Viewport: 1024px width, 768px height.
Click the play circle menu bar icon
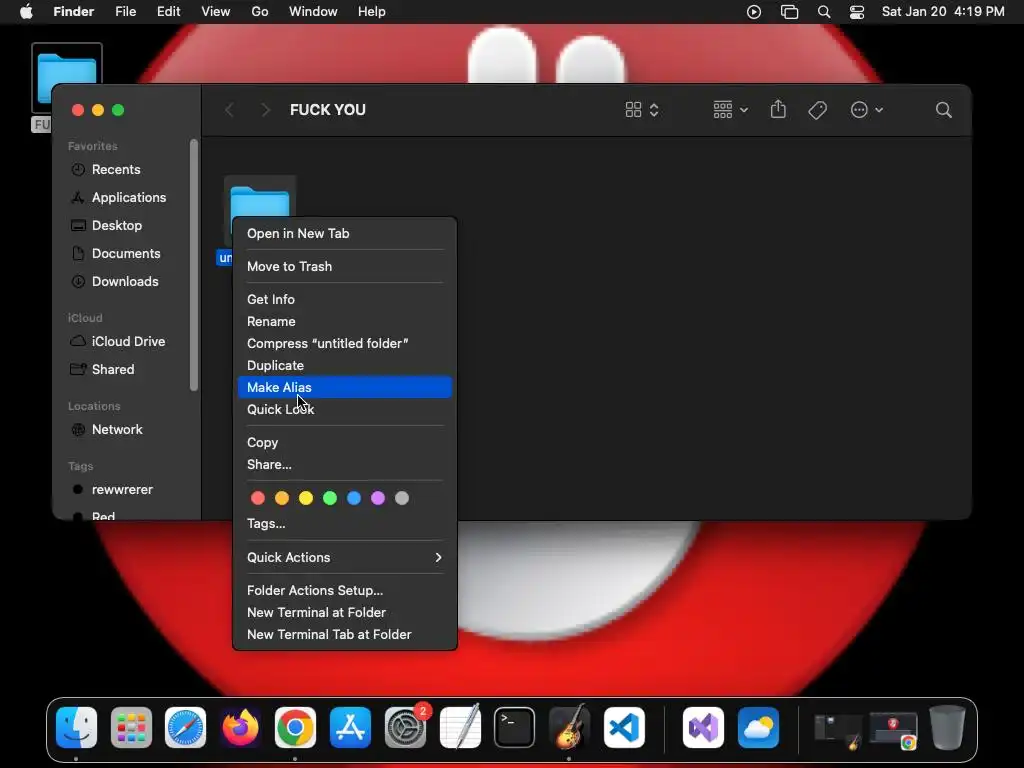[754, 12]
